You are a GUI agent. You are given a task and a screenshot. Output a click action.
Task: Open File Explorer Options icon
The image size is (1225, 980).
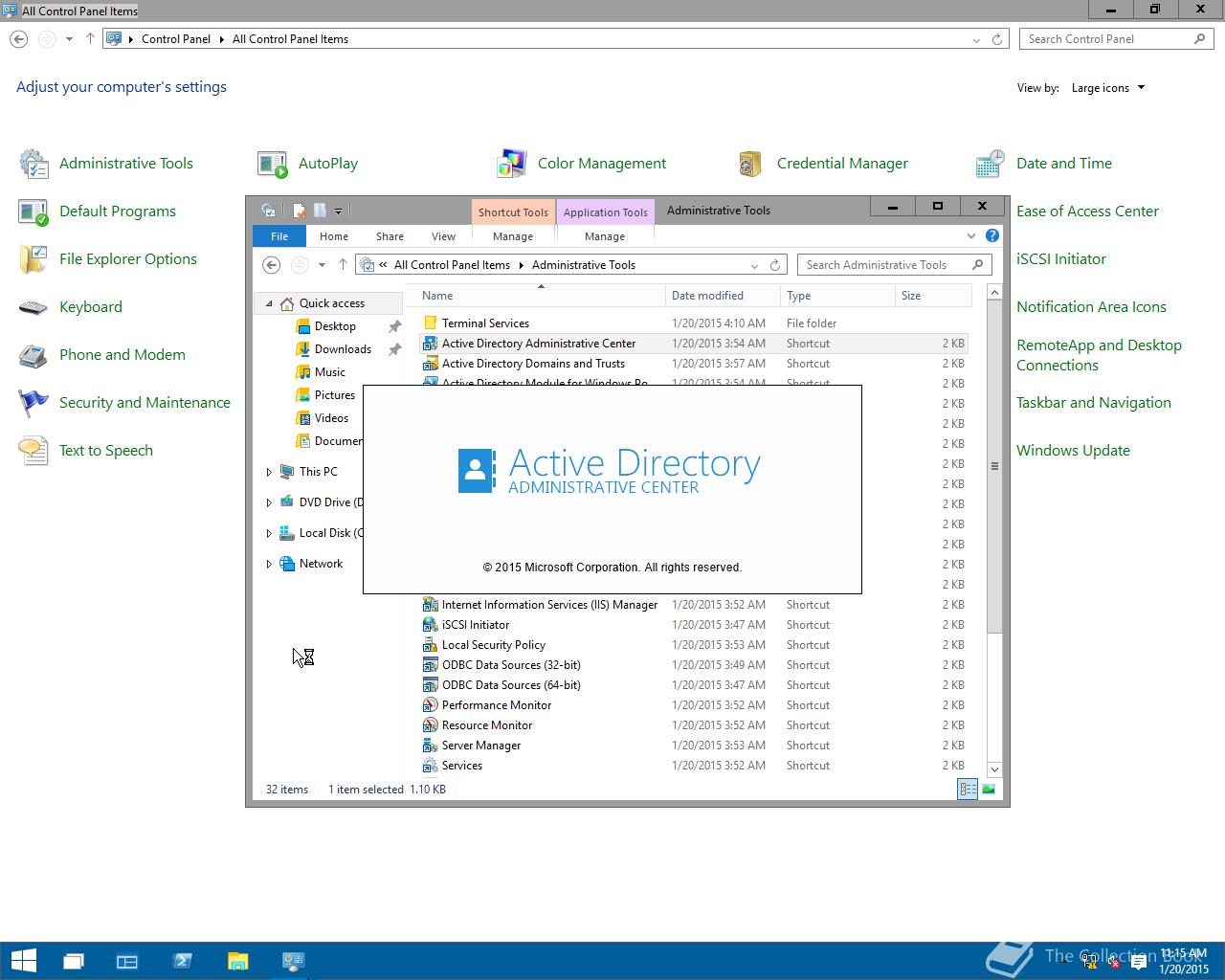pyautogui.click(x=33, y=259)
